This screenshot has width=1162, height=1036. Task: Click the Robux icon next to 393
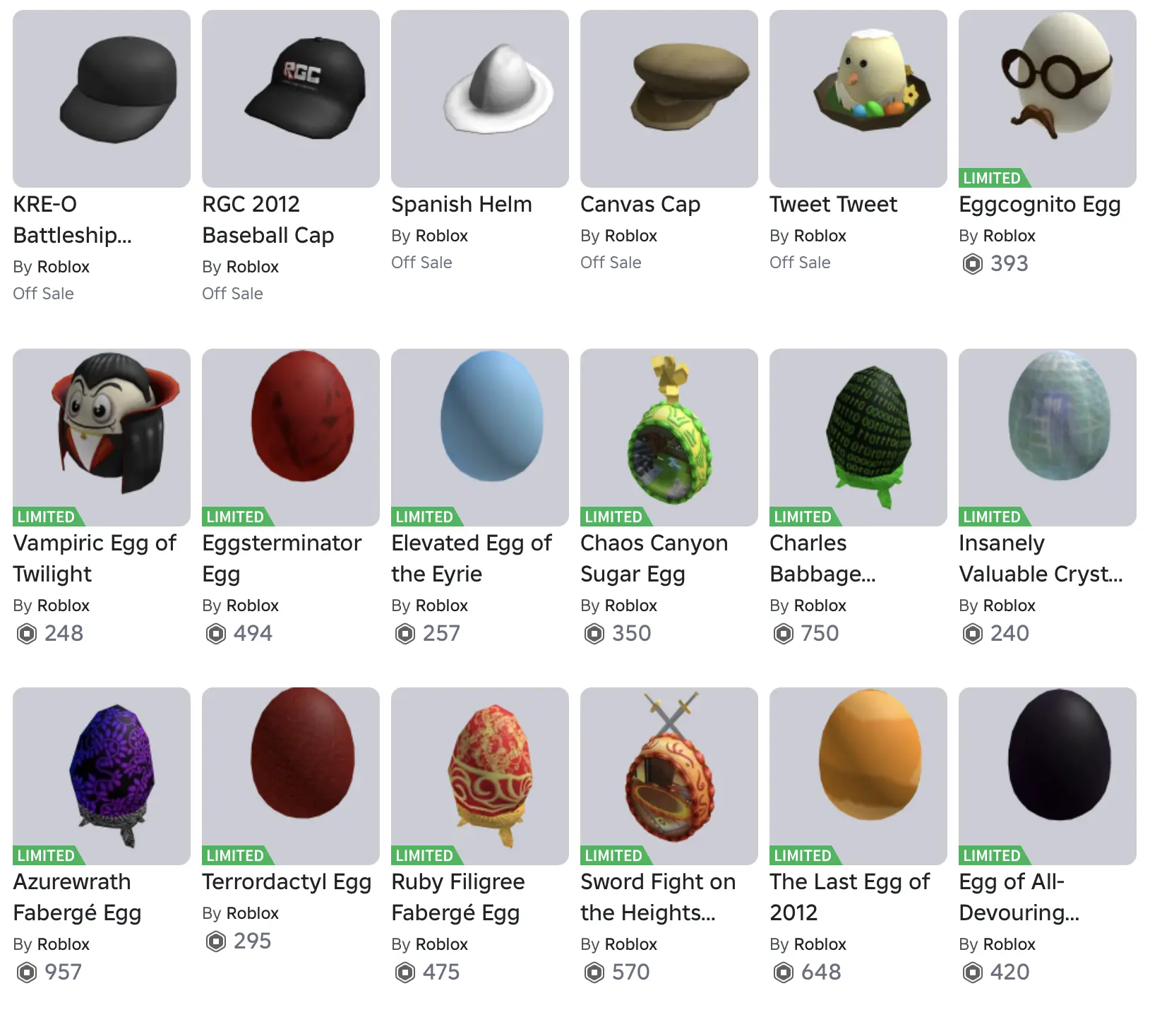pos(973,264)
